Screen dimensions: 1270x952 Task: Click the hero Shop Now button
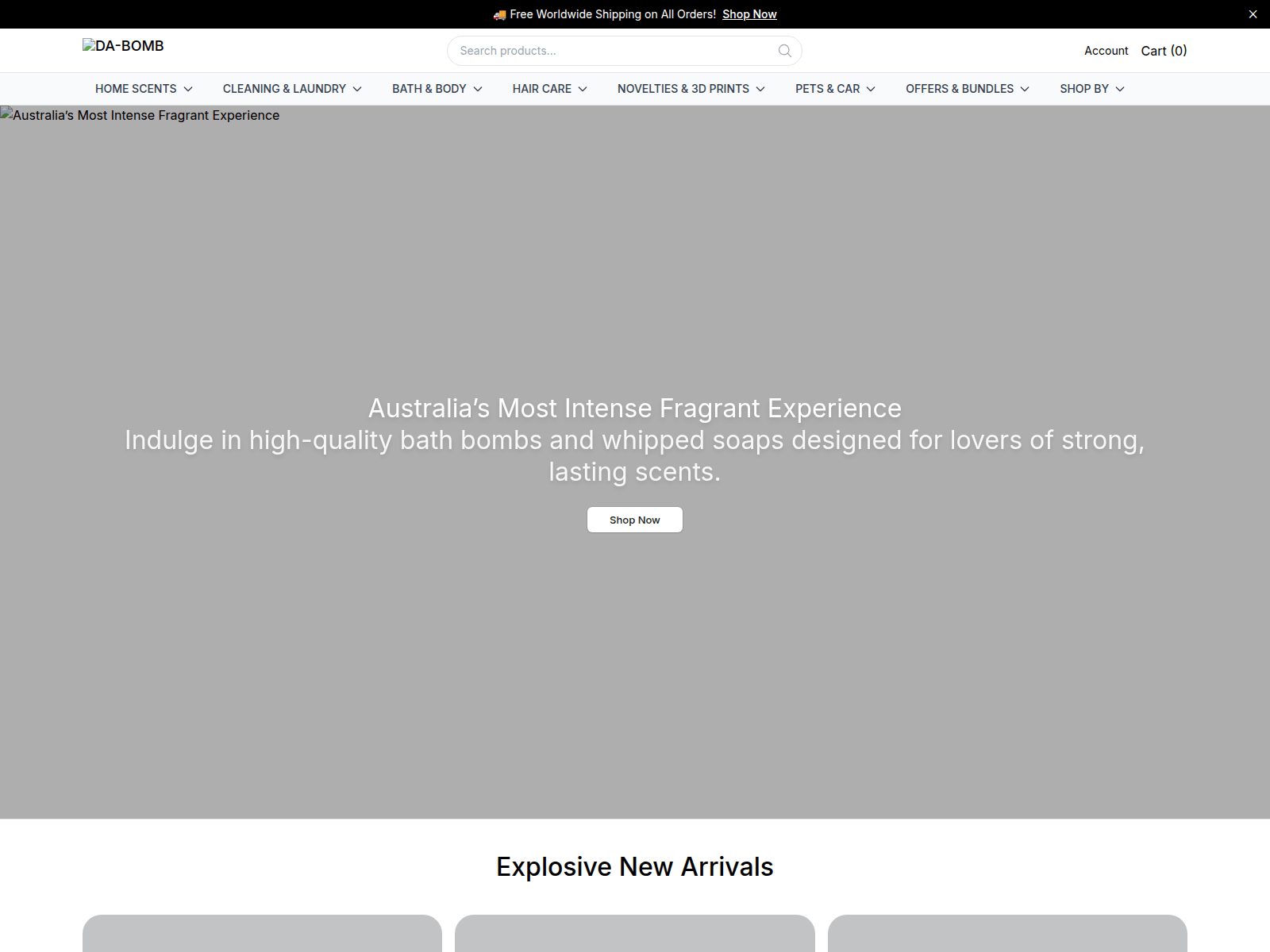pyautogui.click(x=635, y=520)
